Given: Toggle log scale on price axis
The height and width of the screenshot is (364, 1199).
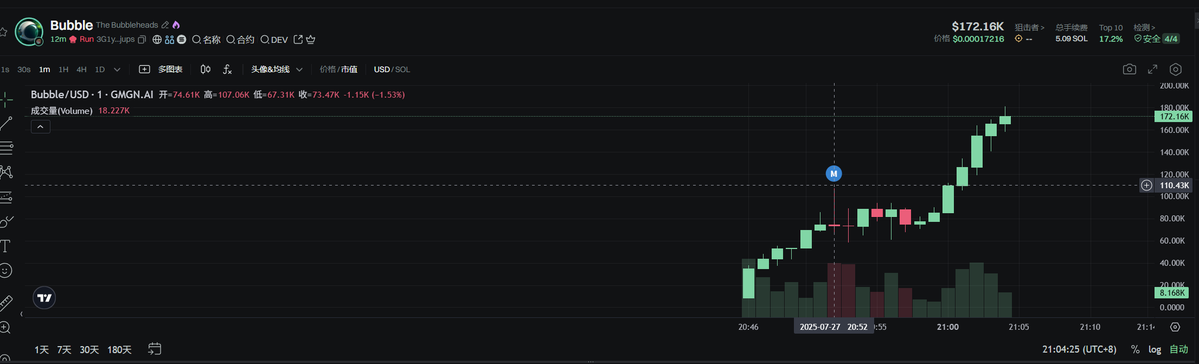Looking at the screenshot, I should pos(1154,349).
